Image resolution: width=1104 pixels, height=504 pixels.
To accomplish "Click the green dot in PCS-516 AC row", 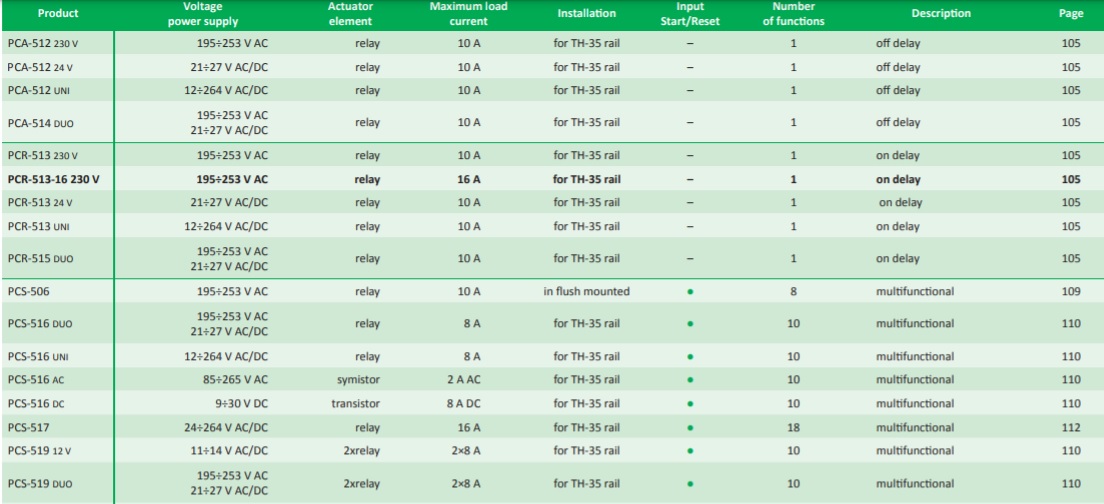I will 690,380.
